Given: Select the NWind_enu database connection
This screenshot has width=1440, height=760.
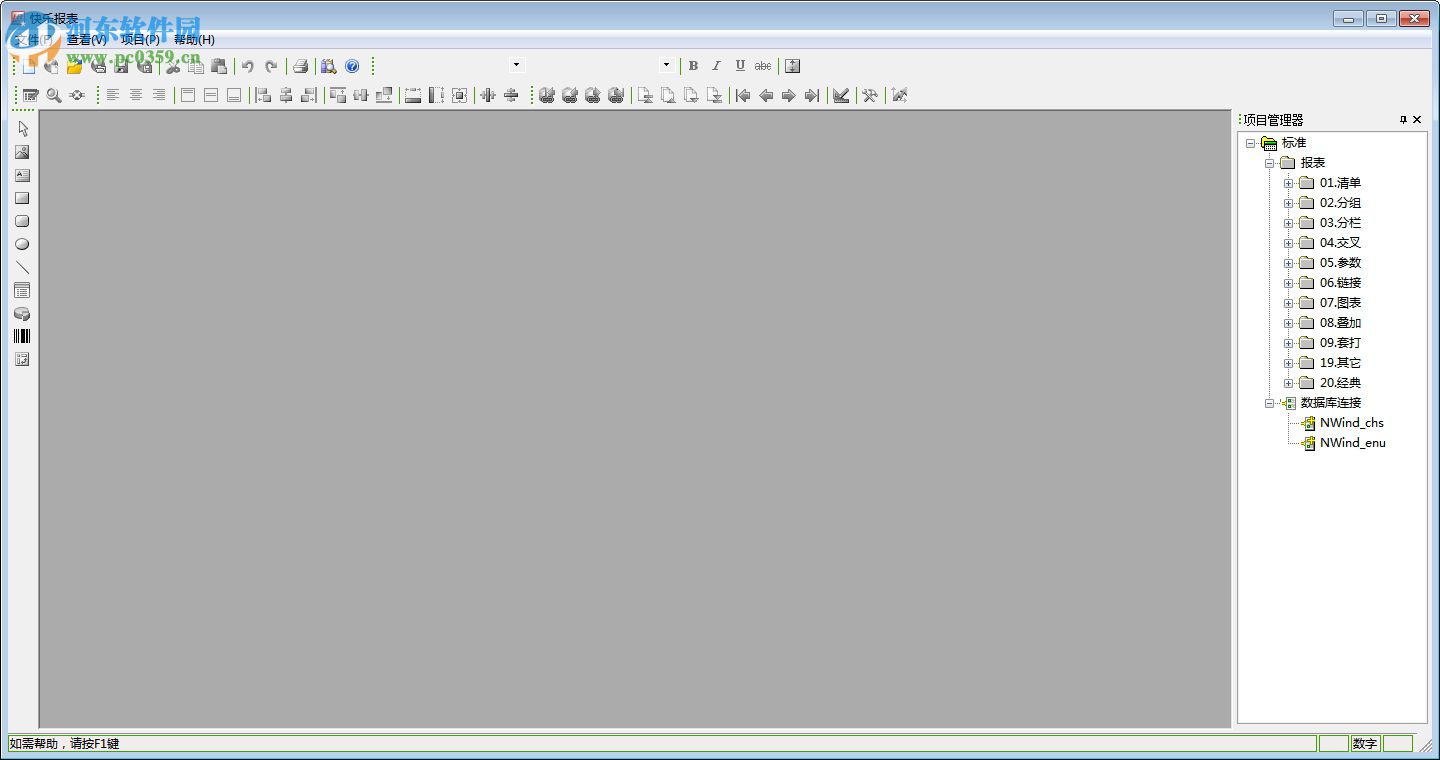Looking at the screenshot, I should [1353, 443].
